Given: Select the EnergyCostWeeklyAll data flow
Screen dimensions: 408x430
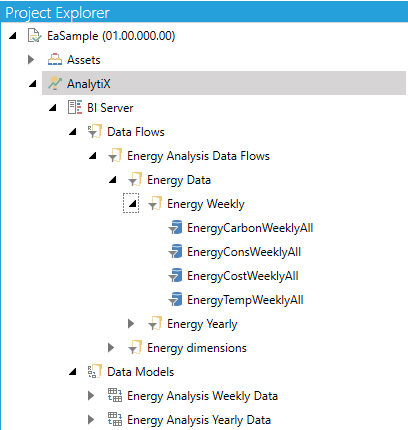Looking at the screenshot, I should point(243,276).
